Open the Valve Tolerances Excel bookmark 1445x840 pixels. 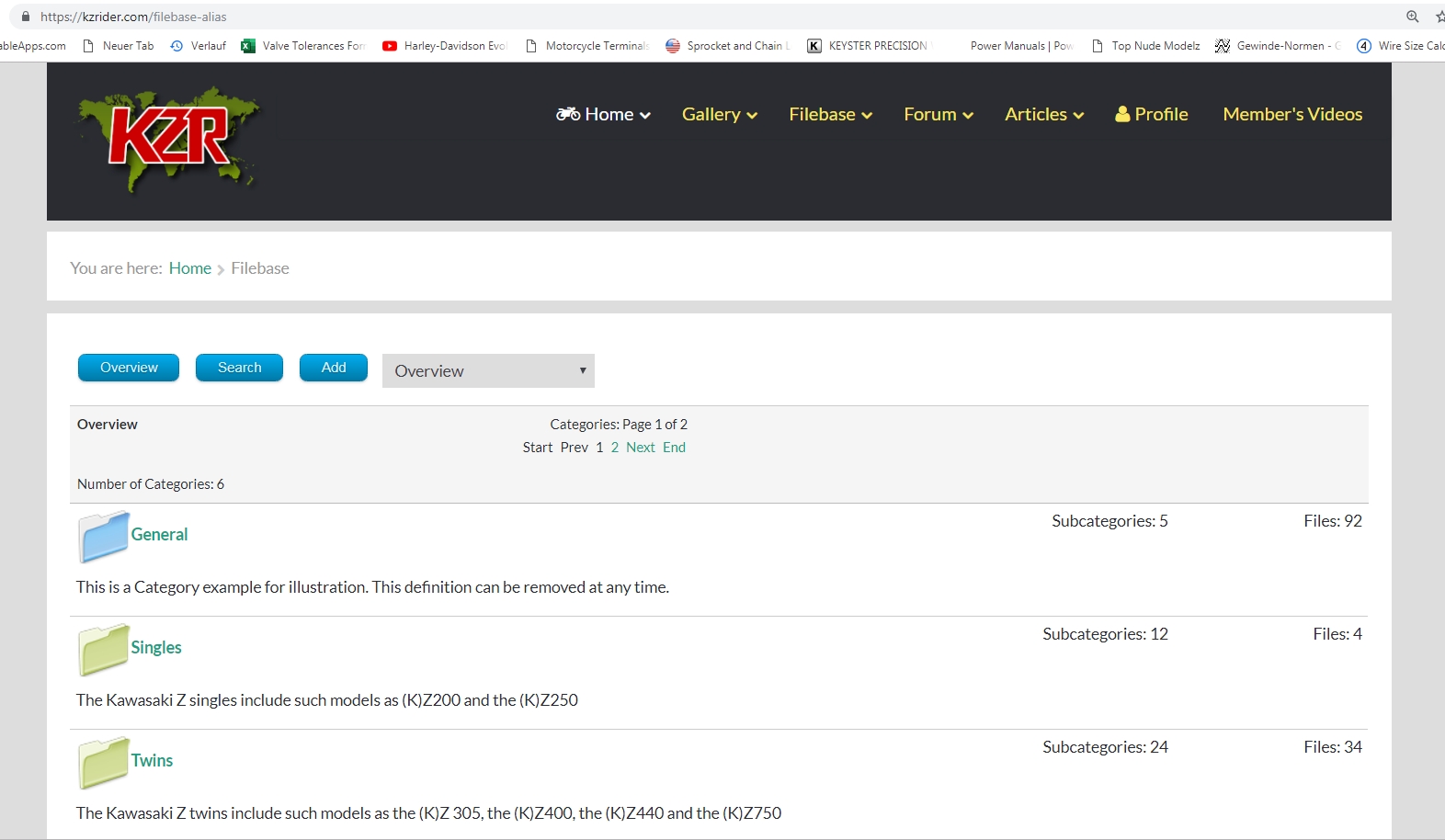pos(303,46)
